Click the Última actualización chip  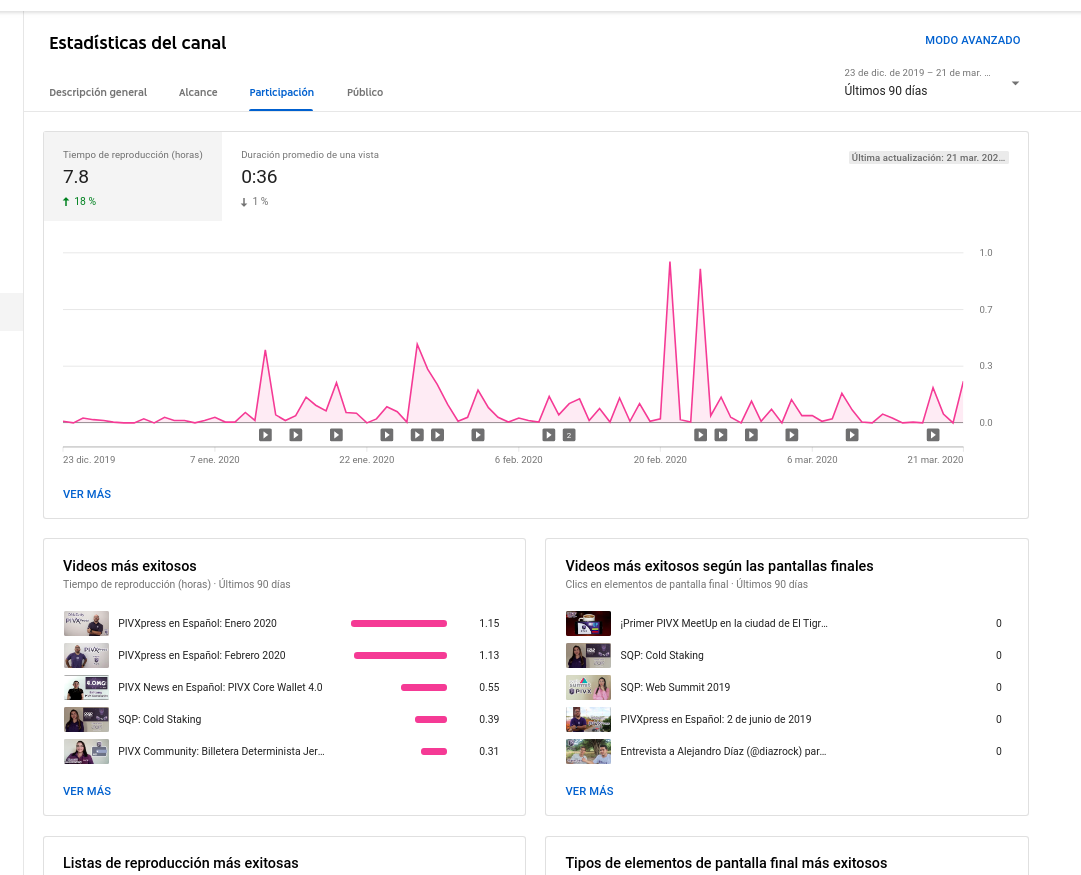tap(929, 158)
